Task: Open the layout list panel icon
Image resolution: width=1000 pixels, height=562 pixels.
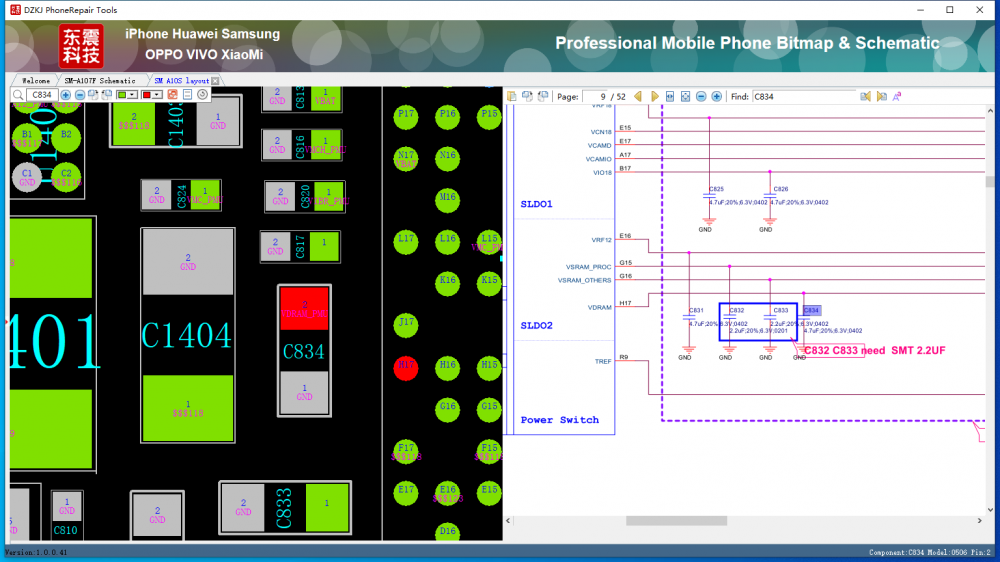Action: pos(188,95)
